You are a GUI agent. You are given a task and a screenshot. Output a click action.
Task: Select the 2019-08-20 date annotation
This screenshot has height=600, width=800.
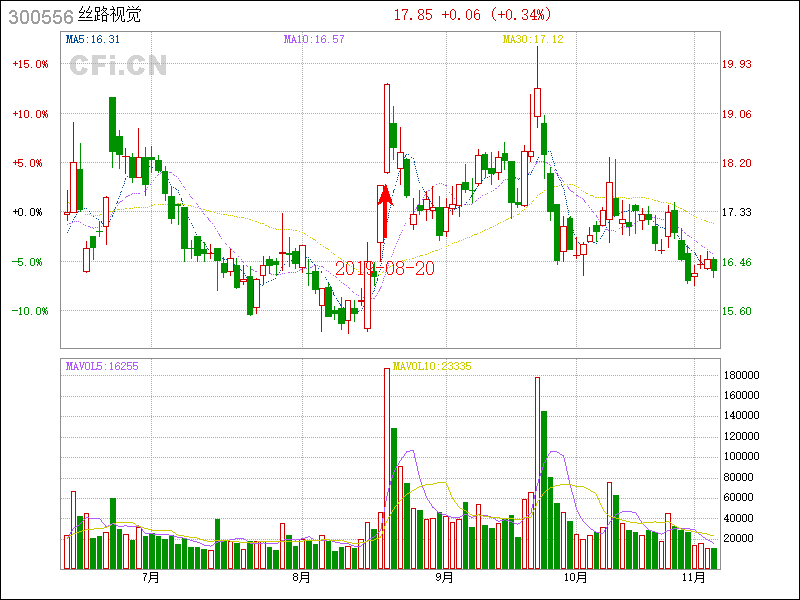tap(385, 269)
